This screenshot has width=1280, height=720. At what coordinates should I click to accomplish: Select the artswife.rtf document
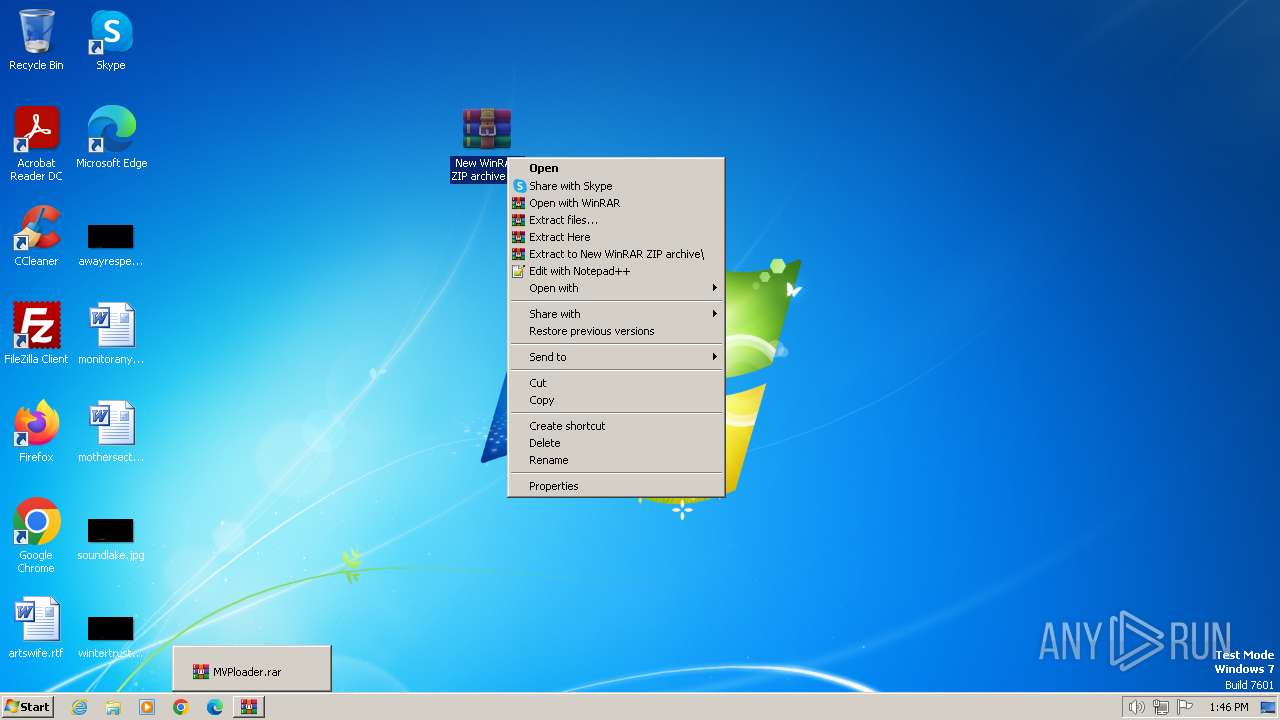click(x=36, y=628)
